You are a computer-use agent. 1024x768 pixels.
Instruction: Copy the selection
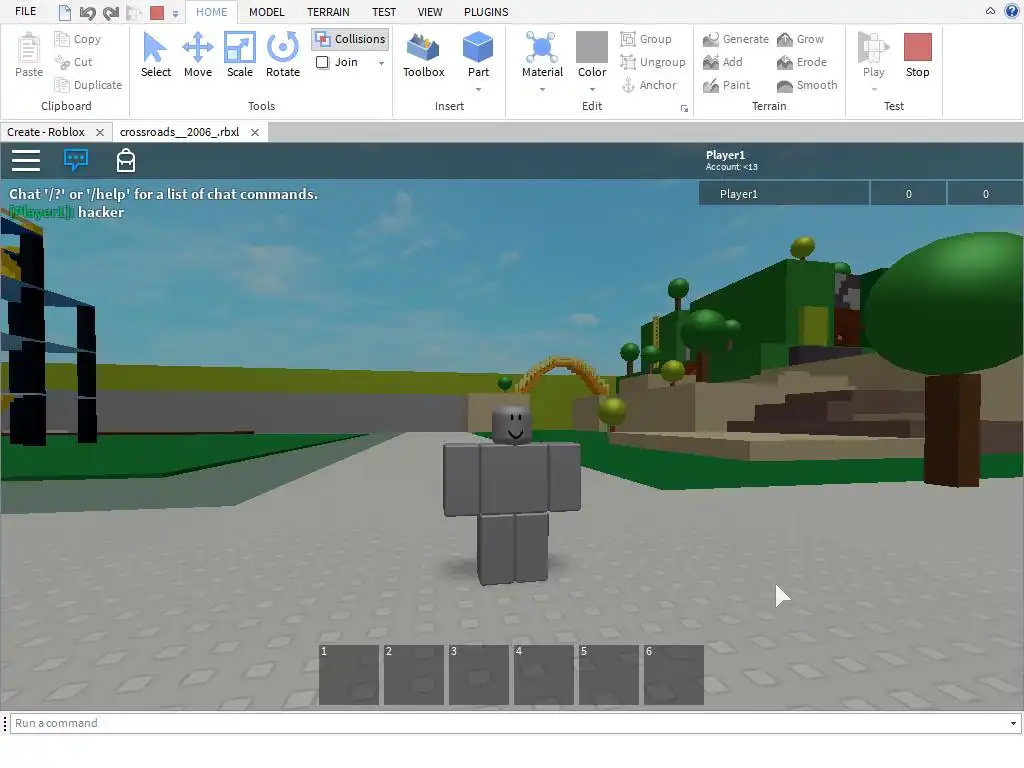click(x=79, y=39)
